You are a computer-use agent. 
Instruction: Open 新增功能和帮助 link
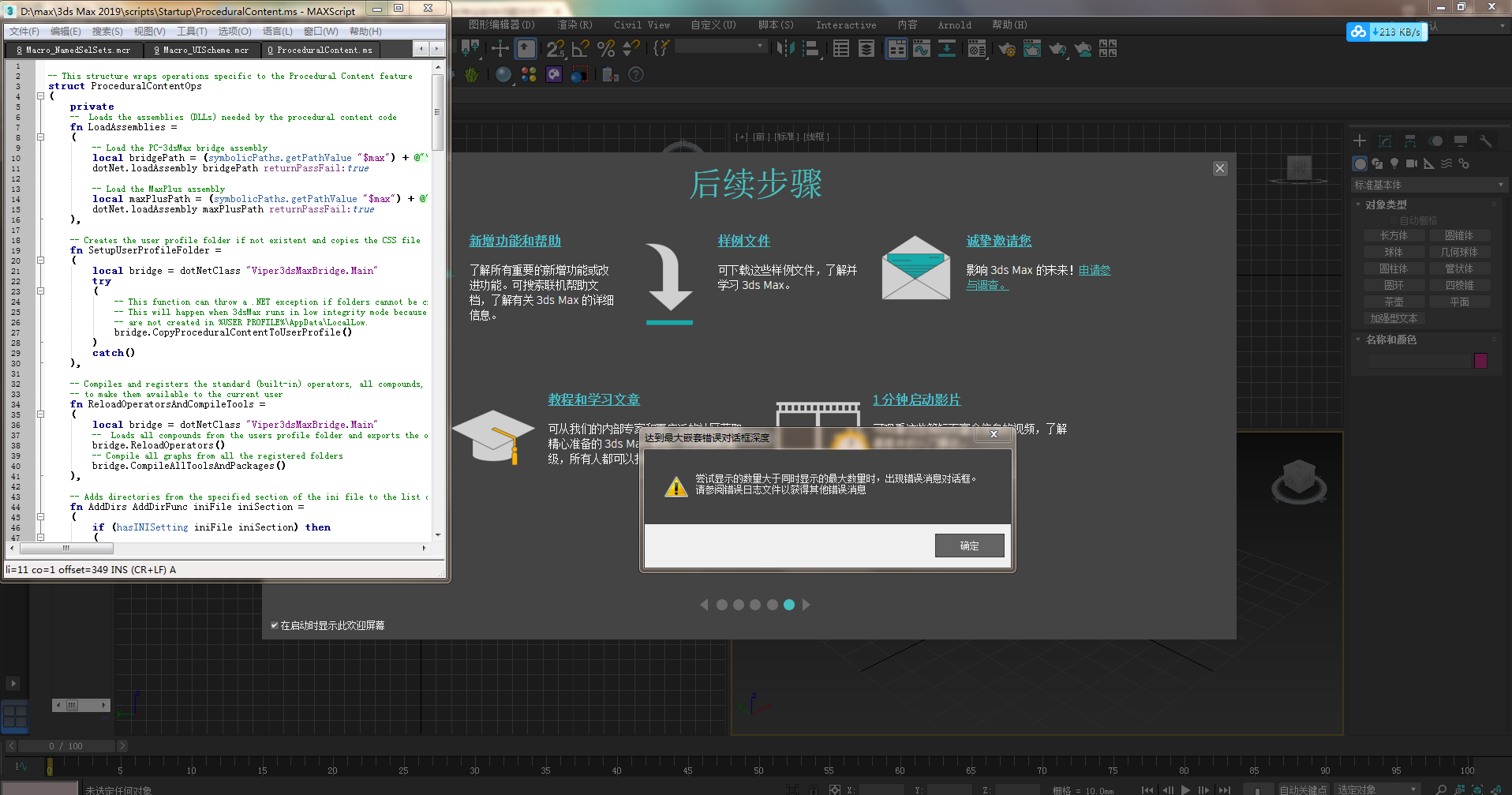point(515,241)
